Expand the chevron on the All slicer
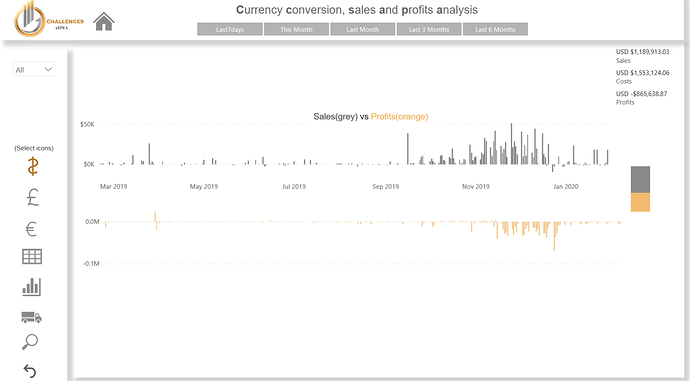The width and height of the screenshot is (690, 381). (x=48, y=70)
